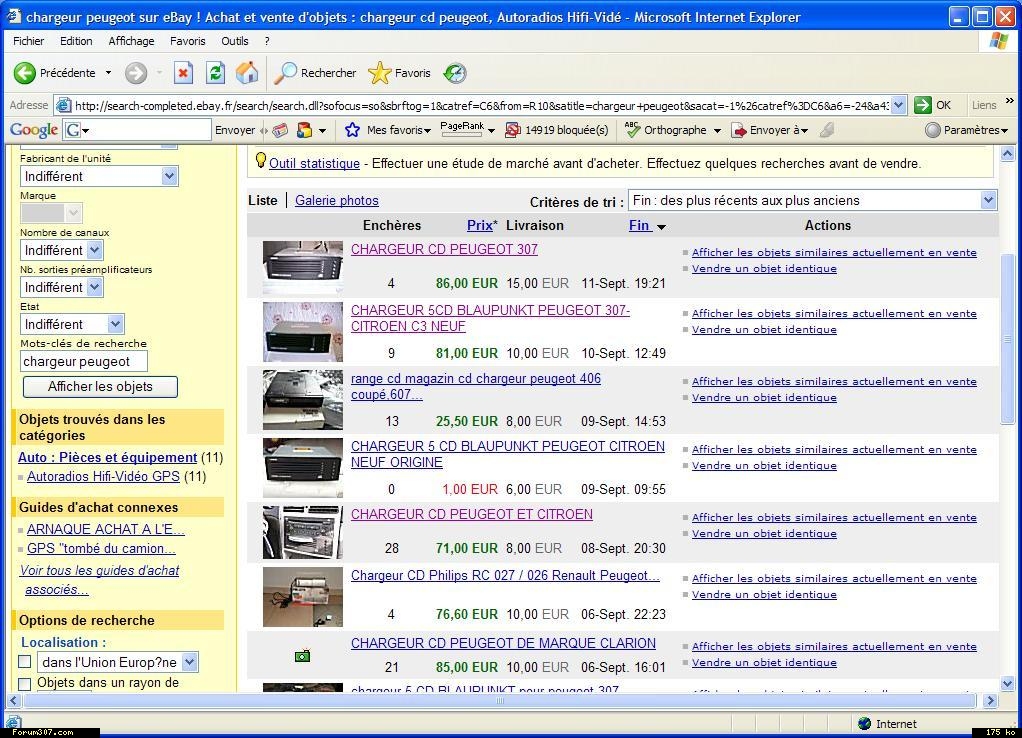
Task: Click the Stop loading icon
Action: point(183,73)
